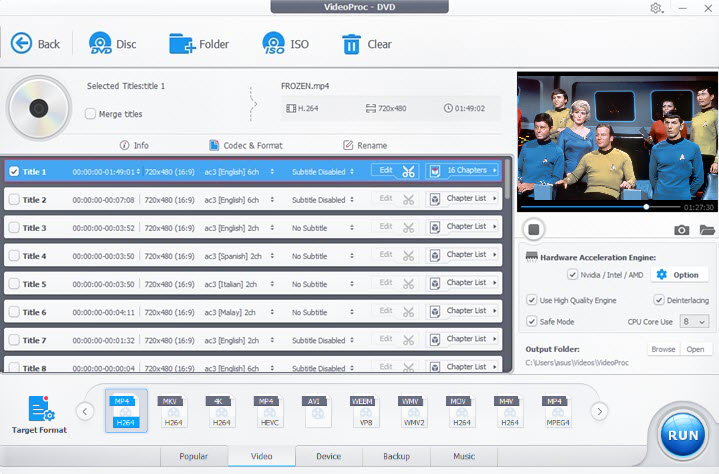Click the Browse output folder button
Viewport: 719px width, 474px height.
pyautogui.click(x=663, y=350)
